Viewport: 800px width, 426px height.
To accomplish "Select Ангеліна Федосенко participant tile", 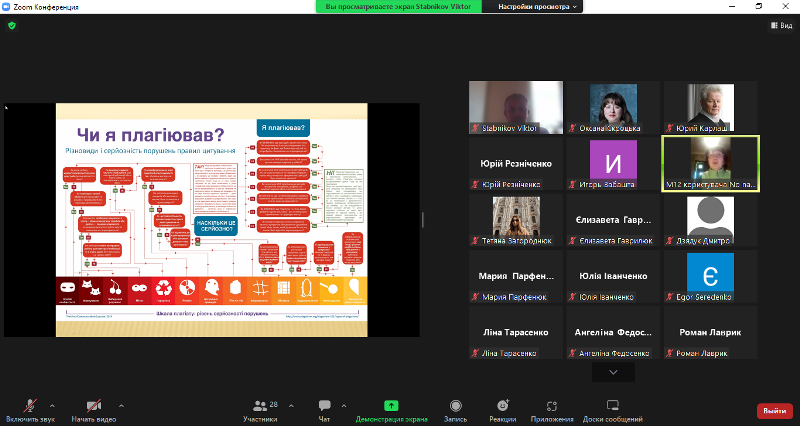I will pyautogui.click(x=613, y=332).
